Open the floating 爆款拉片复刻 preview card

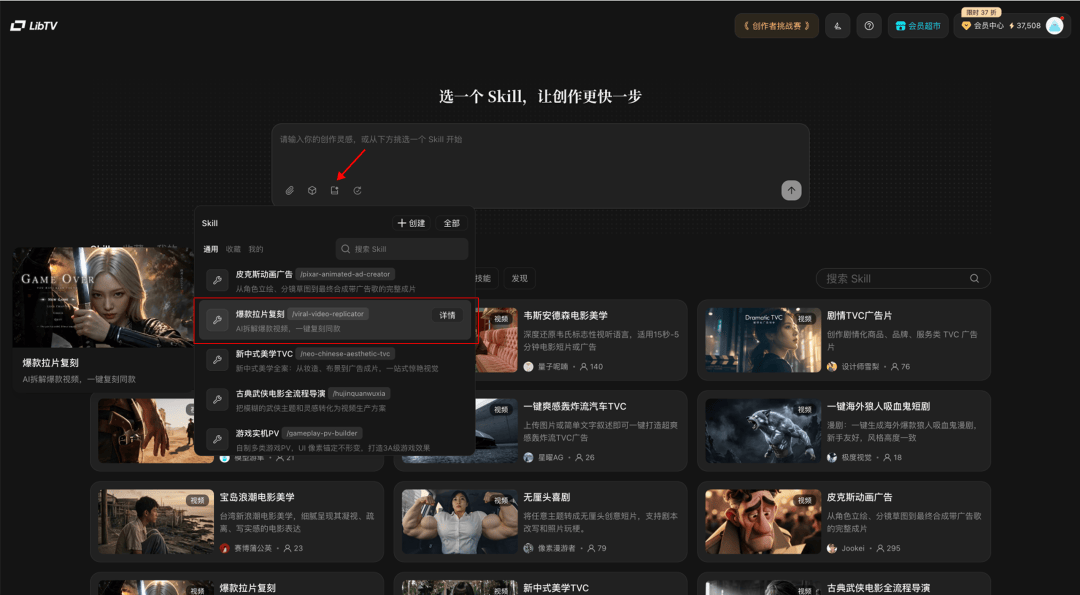point(103,320)
